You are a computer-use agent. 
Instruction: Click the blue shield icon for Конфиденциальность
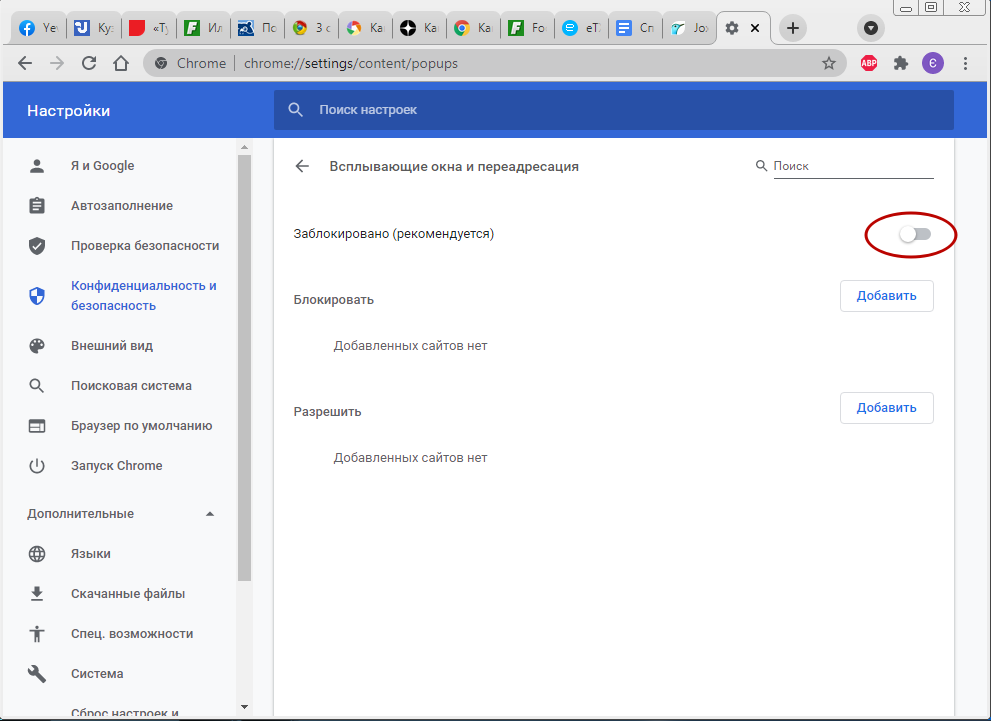[37, 295]
